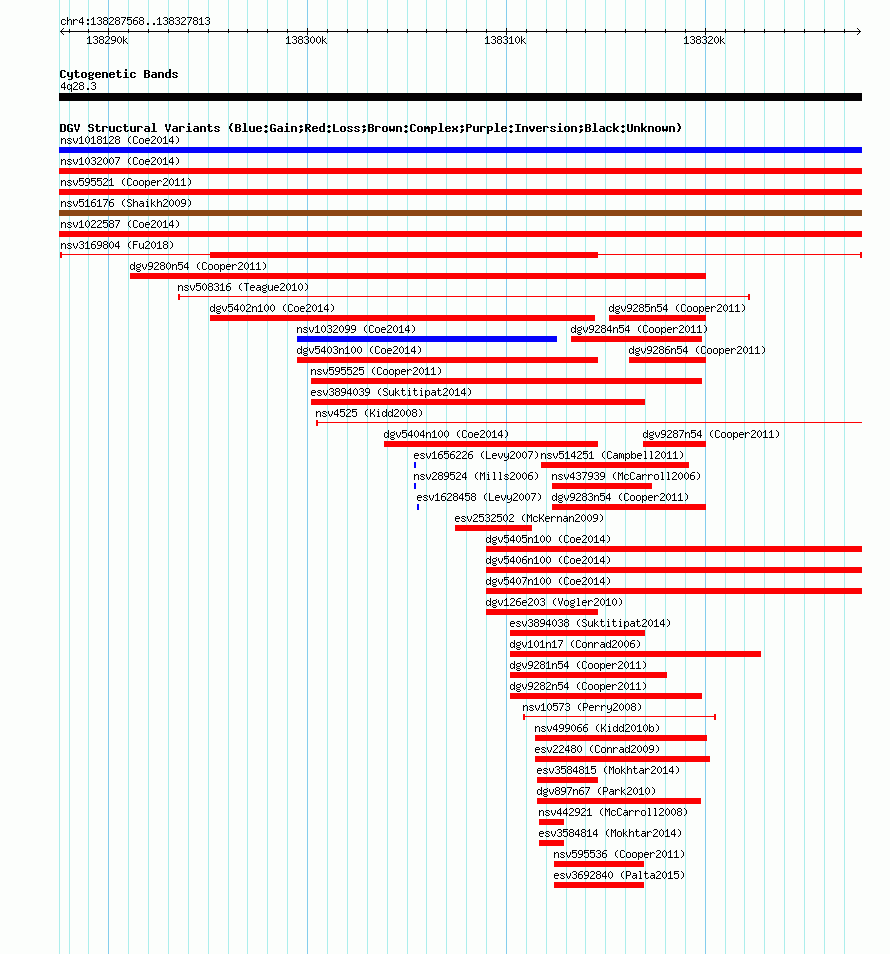Click the Cytogenetic Bands track title
This screenshot has width=890, height=954.
(x=119, y=74)
